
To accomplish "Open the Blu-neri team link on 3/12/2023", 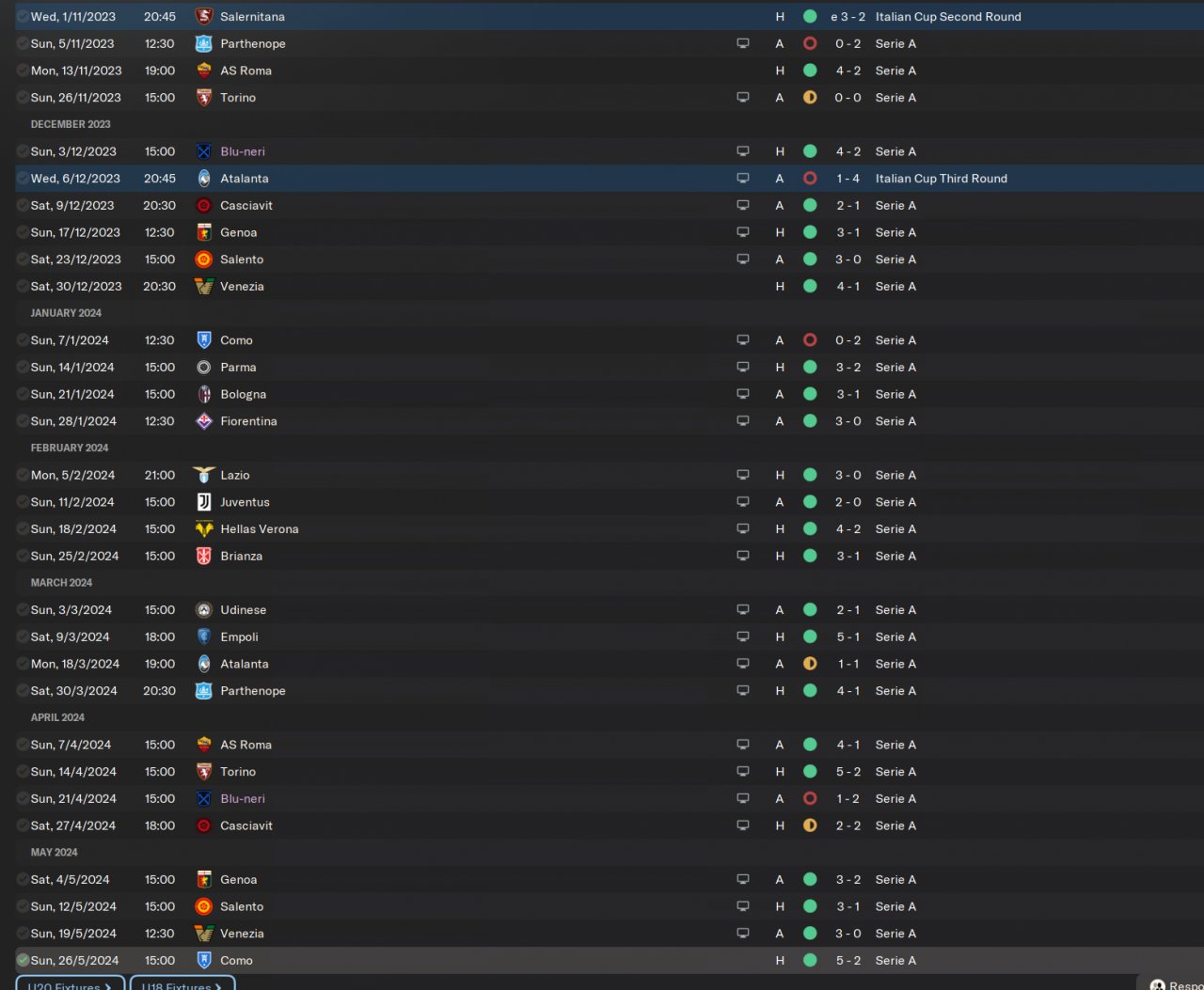I will (x=243, y=151).
